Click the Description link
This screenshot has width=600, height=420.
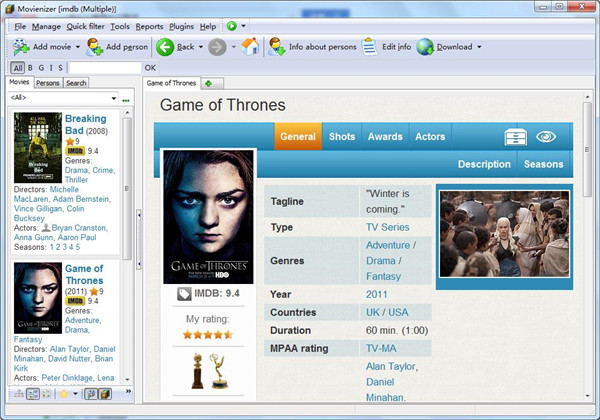coord(484,164)
